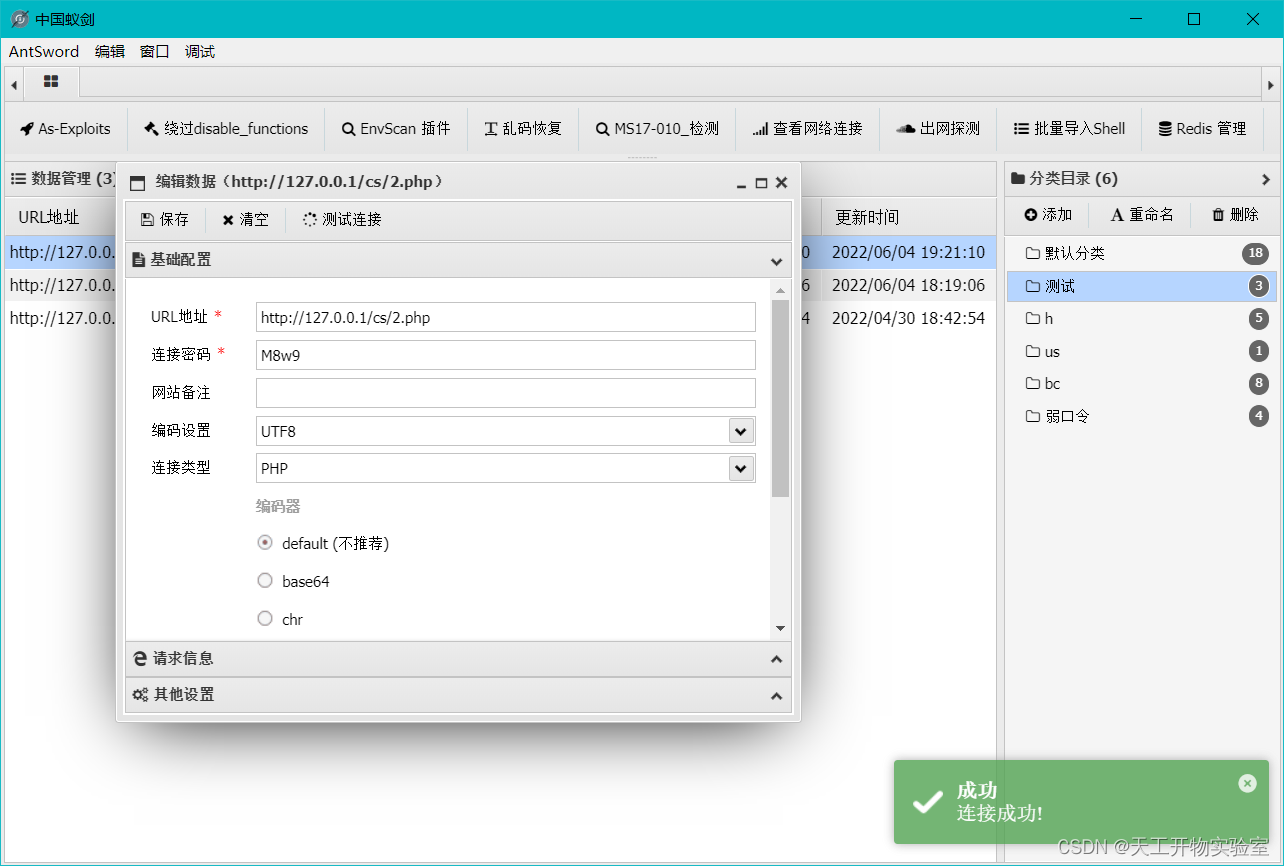Image resolution: width=1284 pixels, height=866 pixels.
Task: Click the grid home tab icon
Action: pyautogui.click(x=51, y=82)
